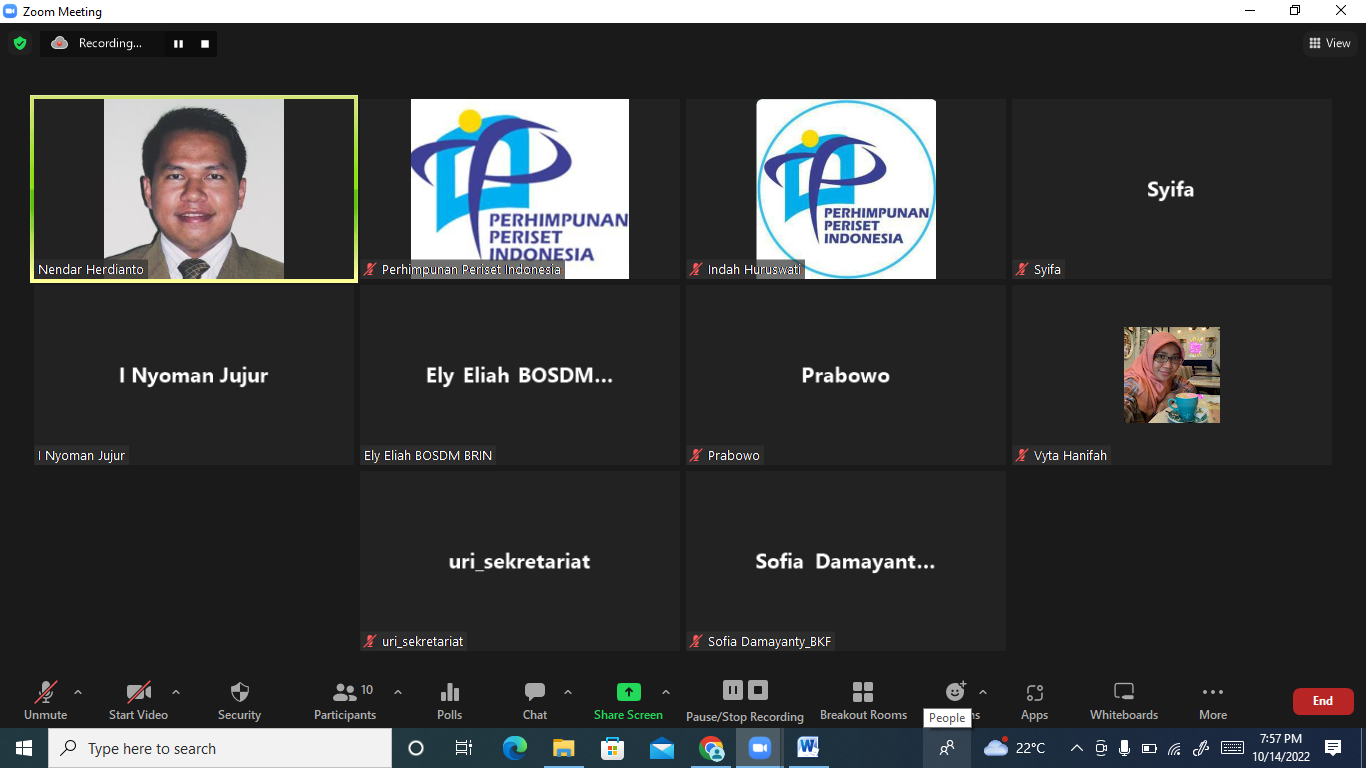Select Perhimpunan Periset Indonesia tile
The width and height of the screenshot is (1366, 768).
click(520, 189)
